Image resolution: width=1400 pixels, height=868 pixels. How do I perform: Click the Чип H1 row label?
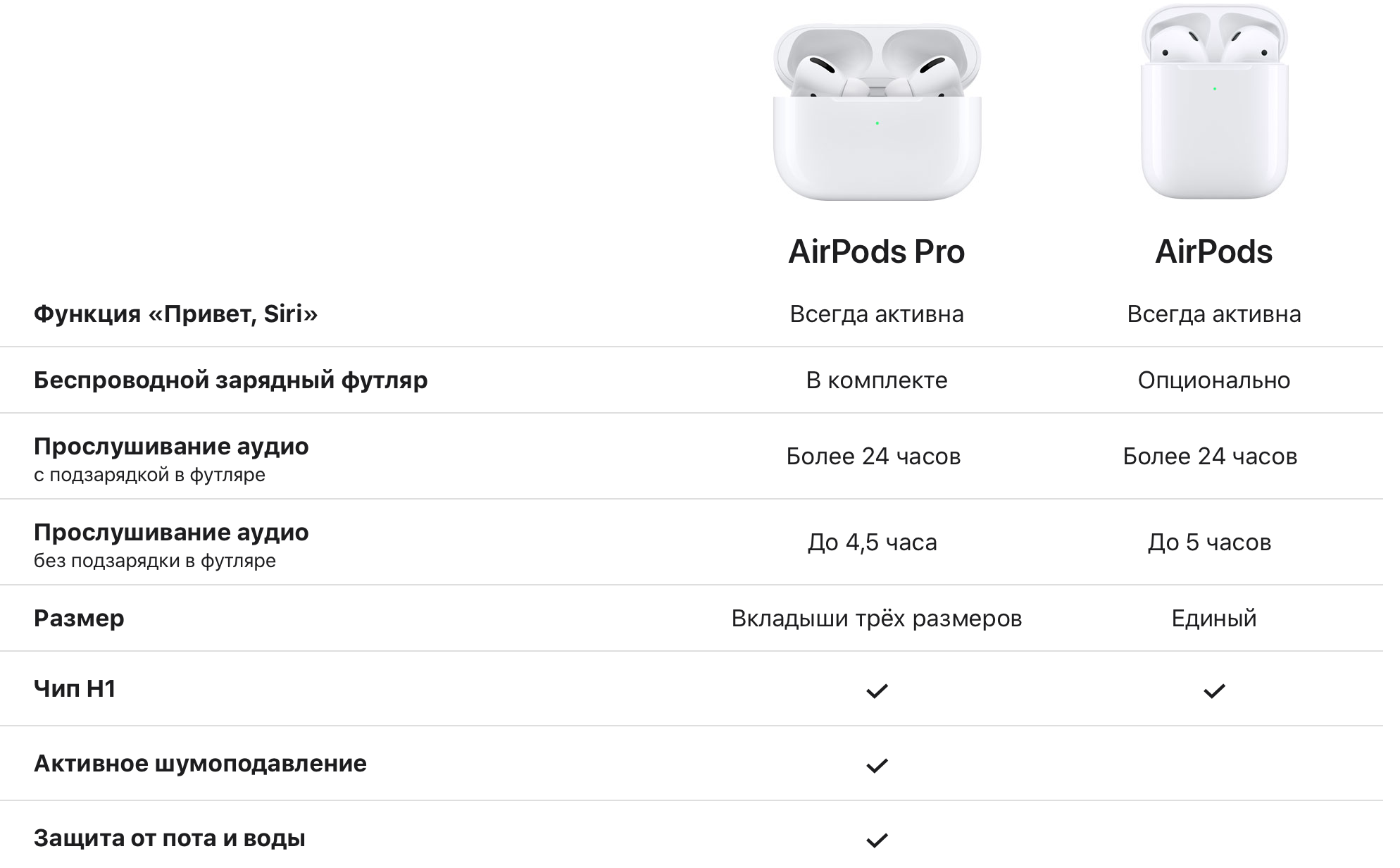pyautogui.click(x=75, y=688)
